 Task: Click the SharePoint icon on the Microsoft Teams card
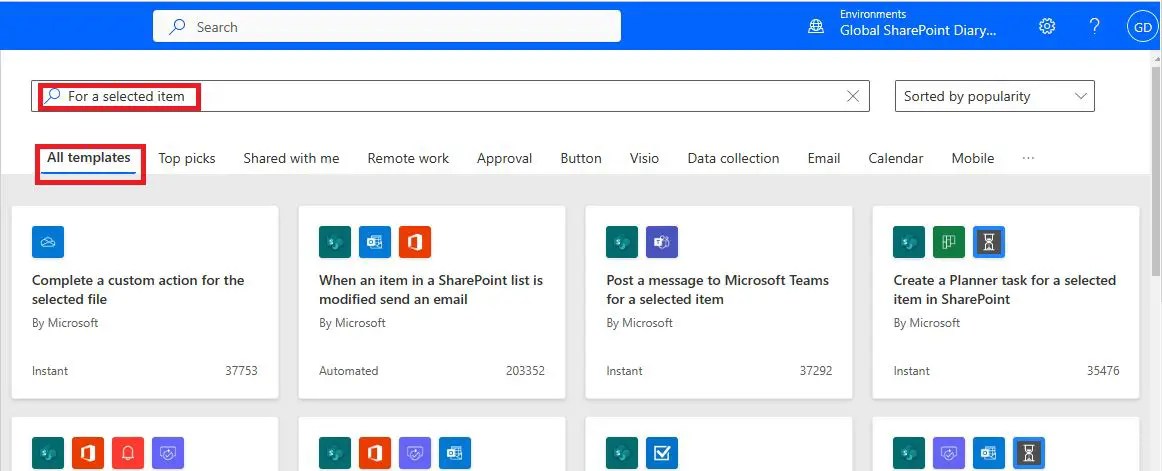[x=622, y=242]
